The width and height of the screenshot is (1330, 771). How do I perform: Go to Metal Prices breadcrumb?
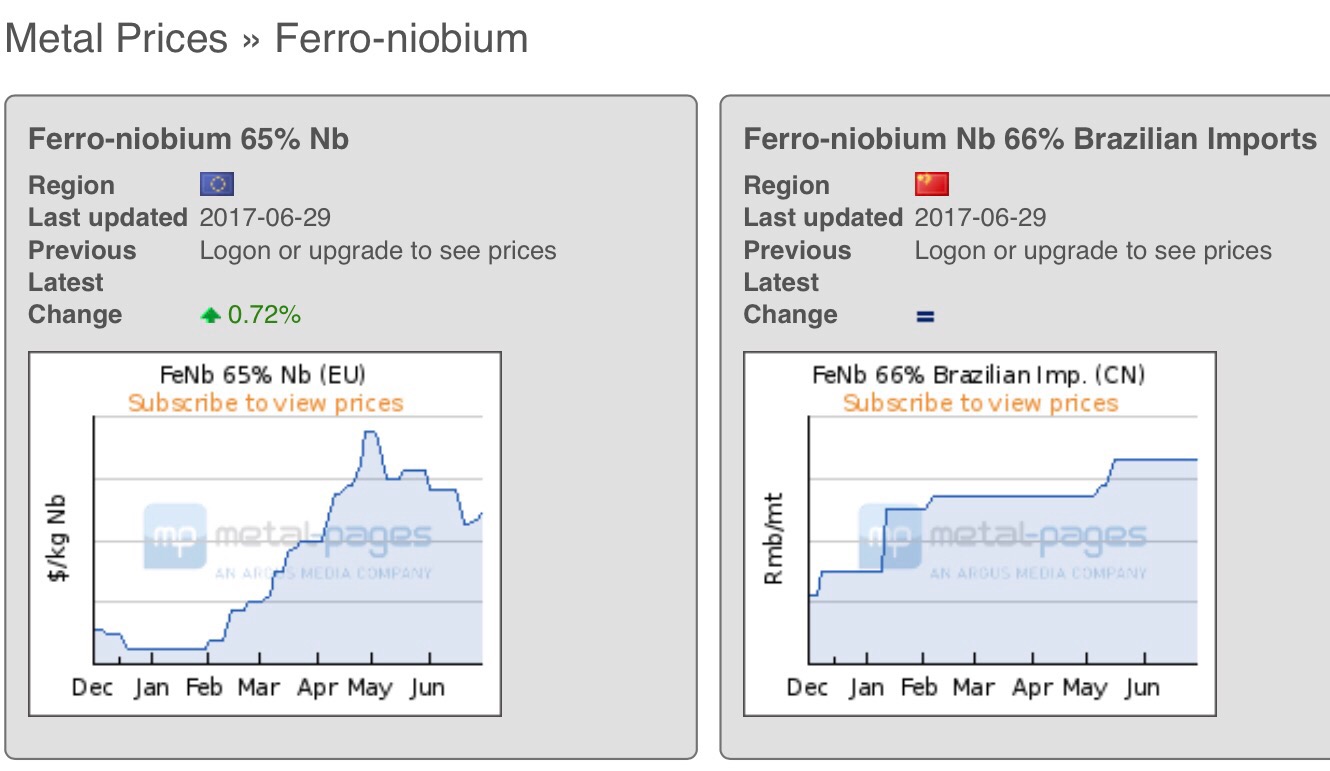point(116,39)
